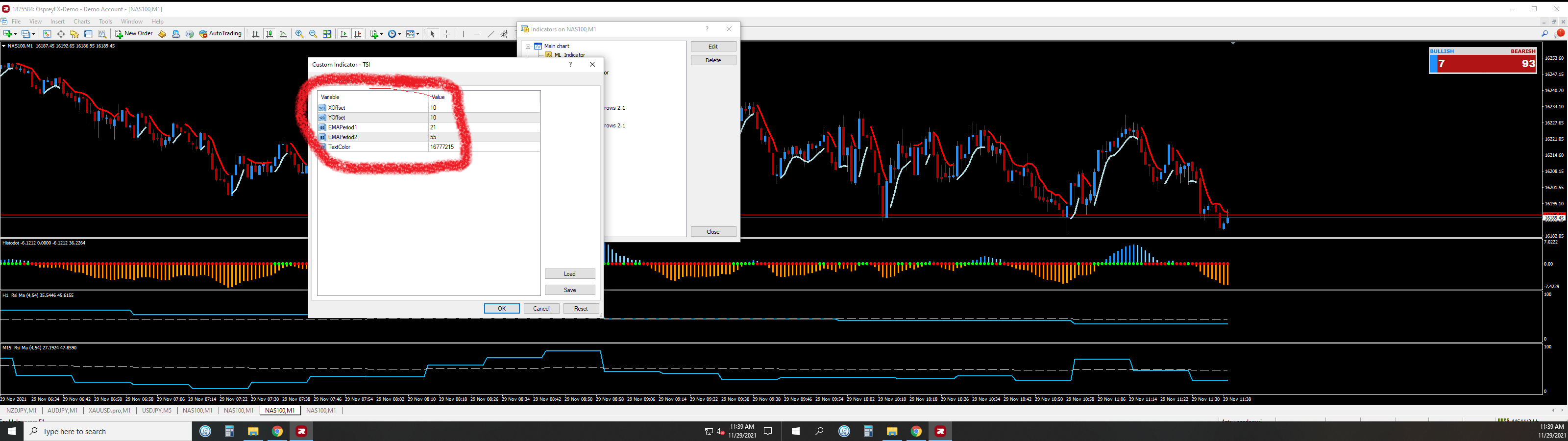This screenshot has height=441, width=1568.
Task: Open the Navigator panel star-folder icon
Action: click(x=74, y=34)
